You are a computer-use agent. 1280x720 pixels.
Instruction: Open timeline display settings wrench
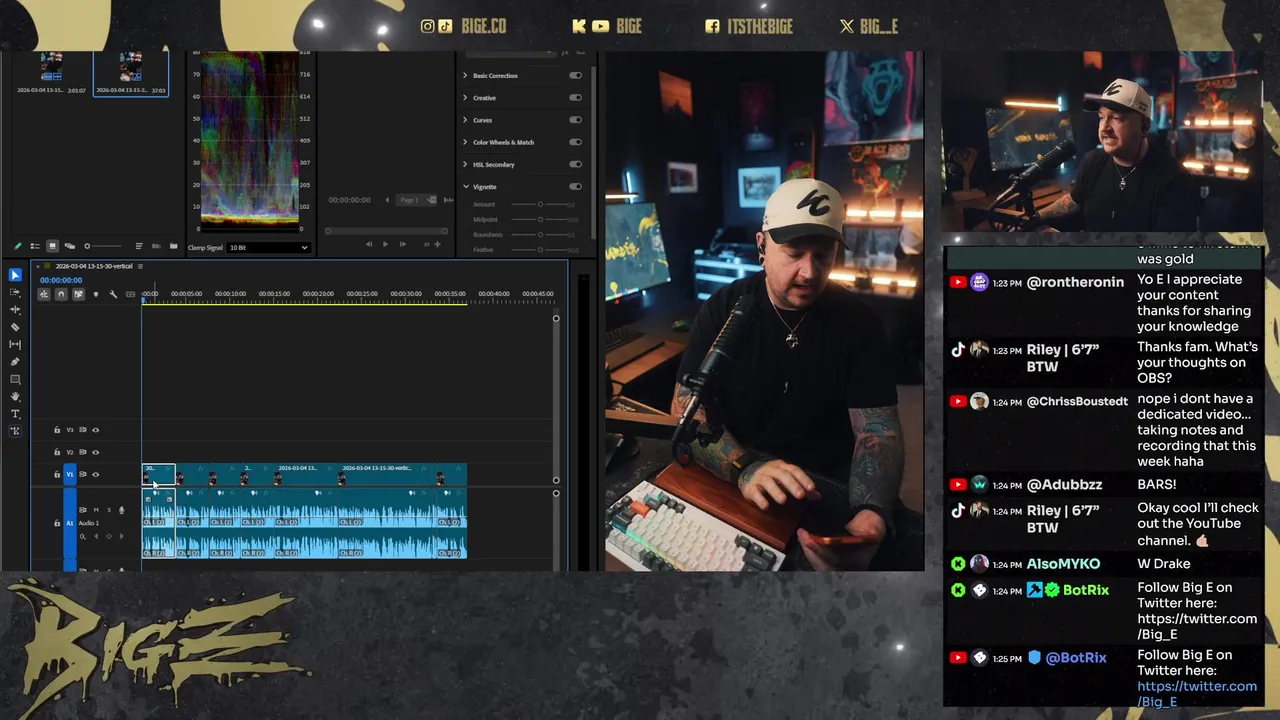pos(113,294)
